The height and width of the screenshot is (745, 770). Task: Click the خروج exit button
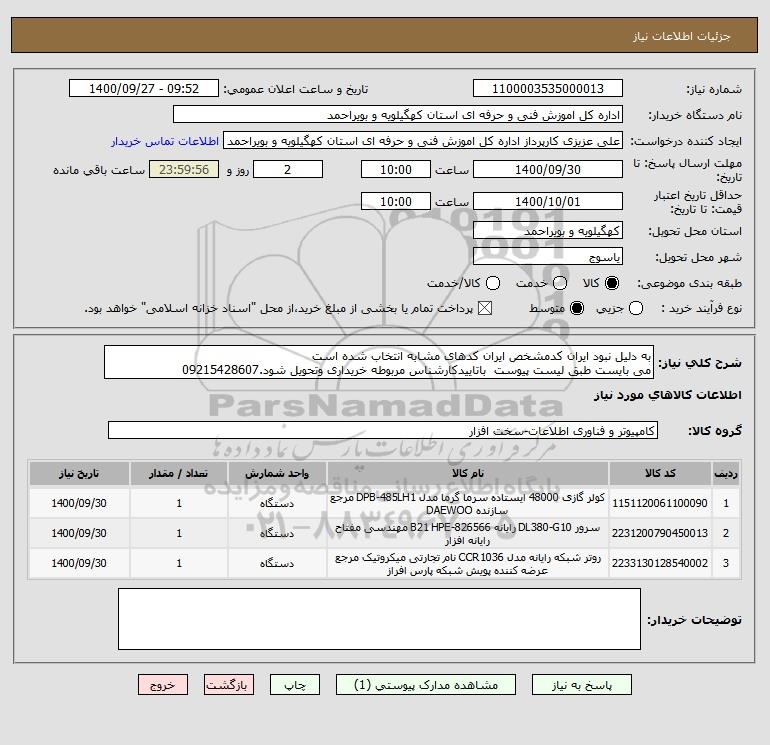163,685
